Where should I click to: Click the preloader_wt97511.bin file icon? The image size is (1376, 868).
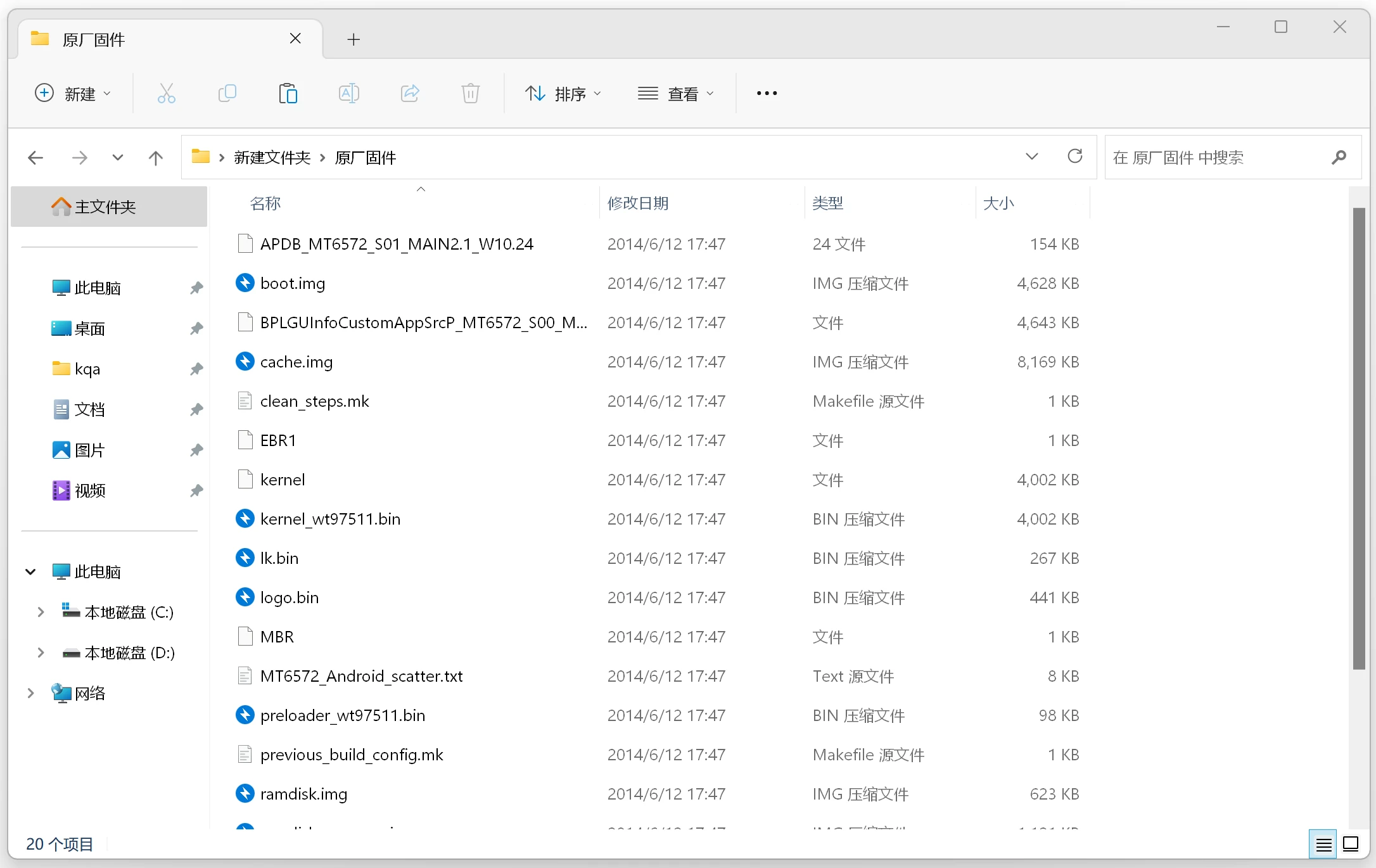245,715
